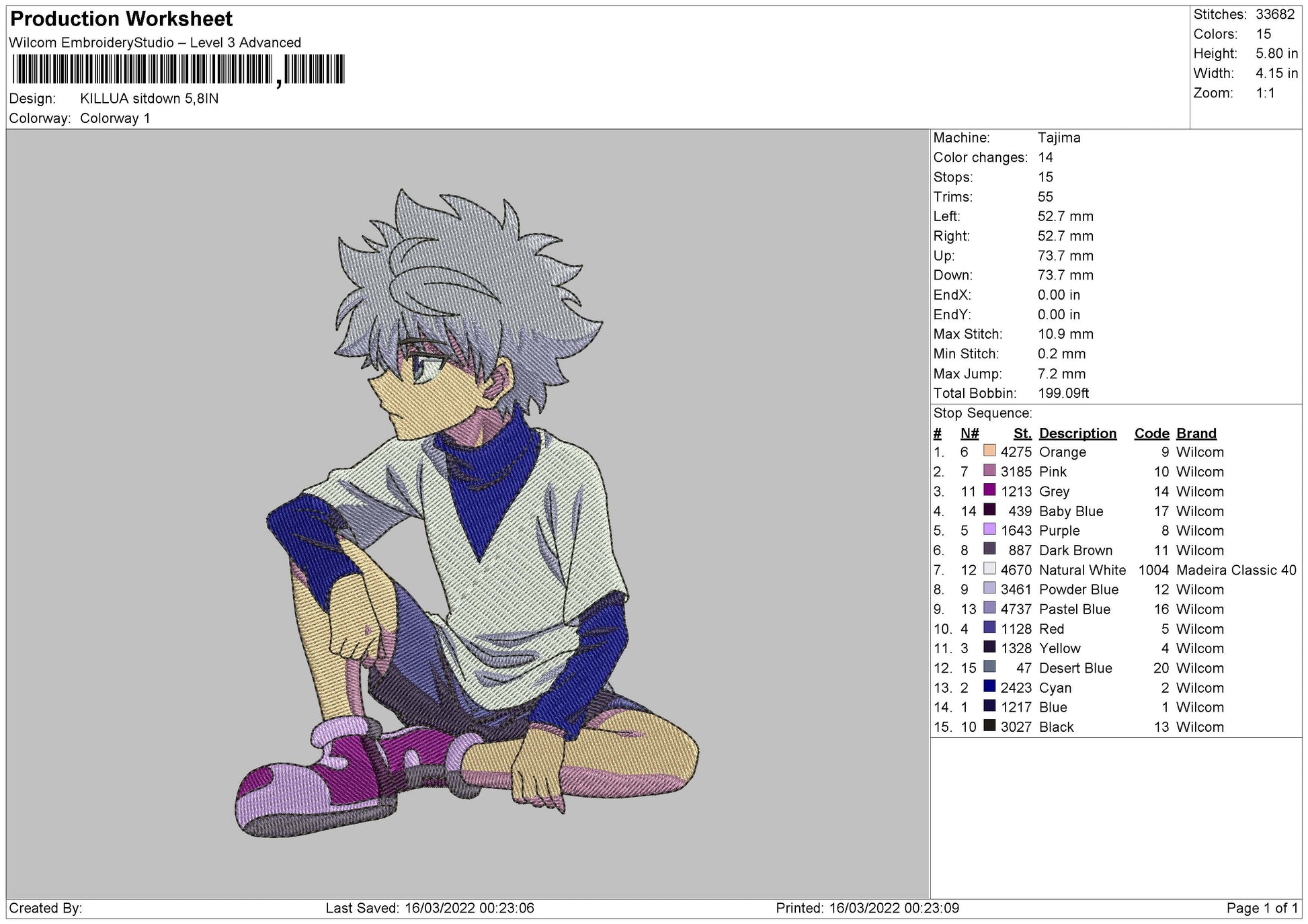Screen dimensions: 1308x924
Task: Click the Black stop 15 swatch
Action: pos(989,725)
